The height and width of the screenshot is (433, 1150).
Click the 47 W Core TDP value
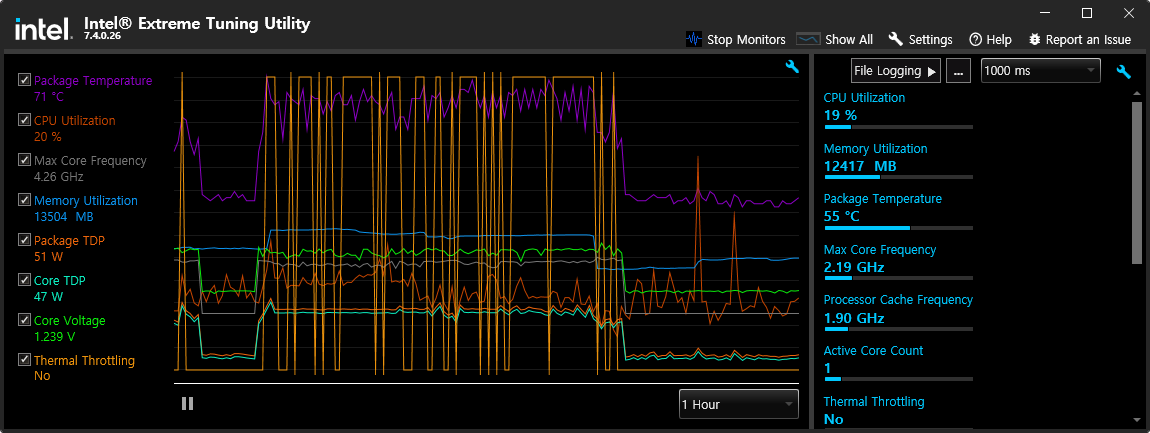[x=48, y=297]
